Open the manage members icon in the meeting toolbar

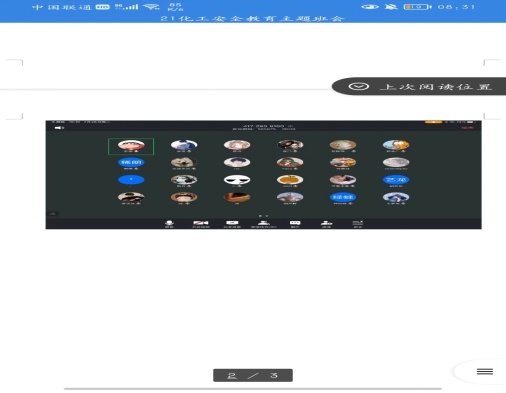[263, 224]
